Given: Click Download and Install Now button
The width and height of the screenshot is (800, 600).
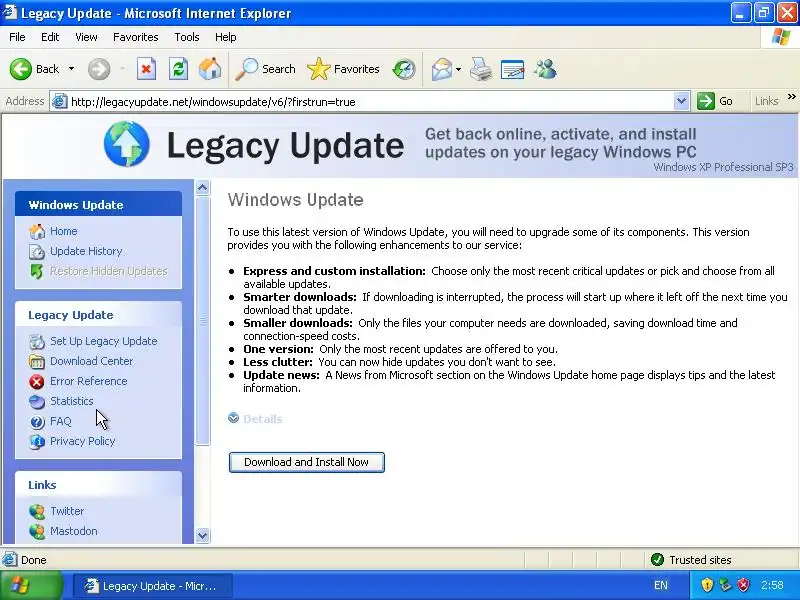Looking at the screenshot, I should click(307, 462).
